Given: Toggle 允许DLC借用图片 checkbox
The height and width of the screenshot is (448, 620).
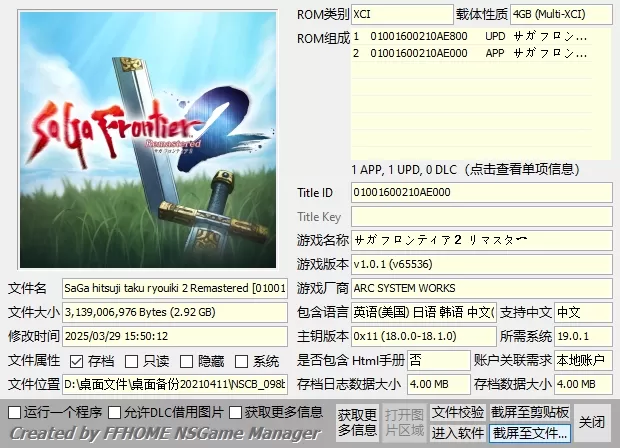Looking at the screenshot, I should (x=115, y=412).
